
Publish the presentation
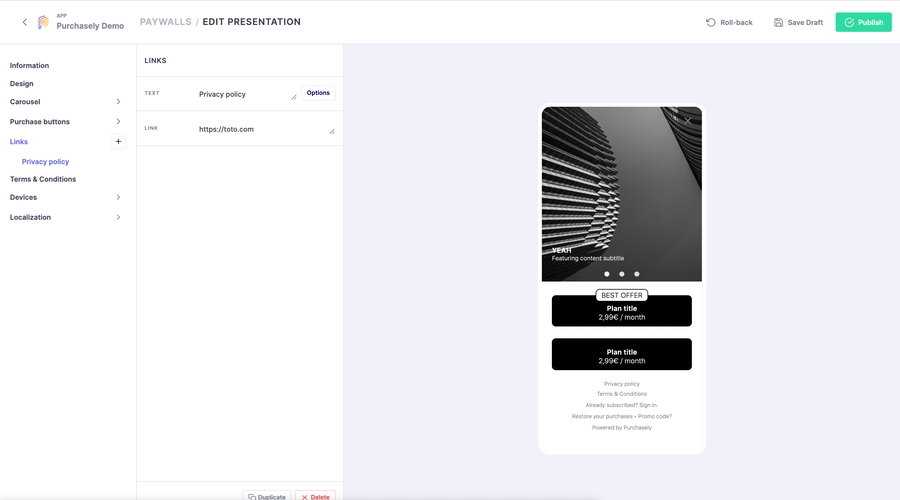pos(863,22)
